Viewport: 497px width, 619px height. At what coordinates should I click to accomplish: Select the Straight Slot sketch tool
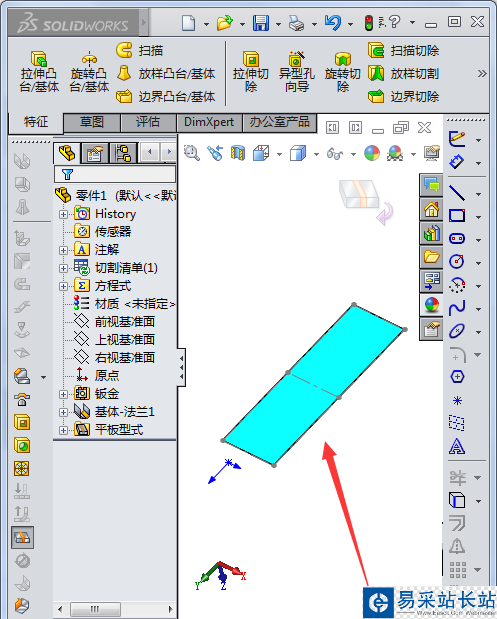click(x=457, y=238)
